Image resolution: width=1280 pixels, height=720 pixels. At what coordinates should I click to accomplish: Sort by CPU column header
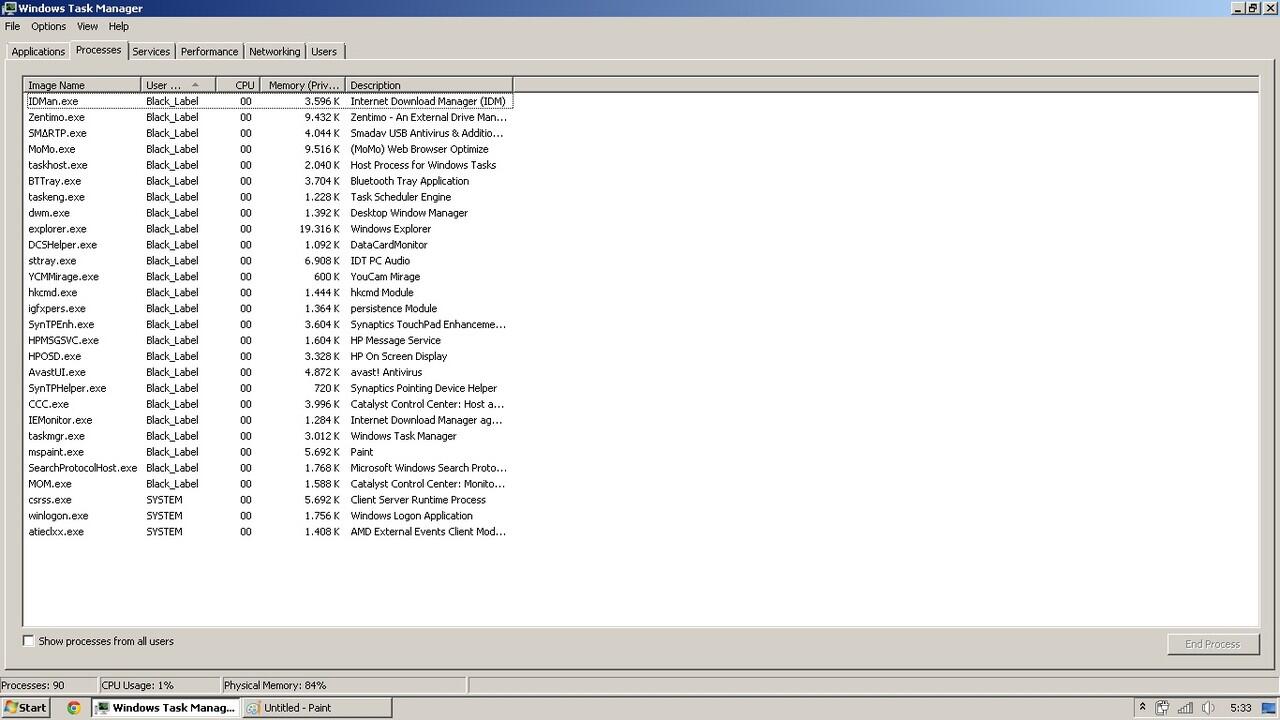pyautogui.click(x=238, y=85)
